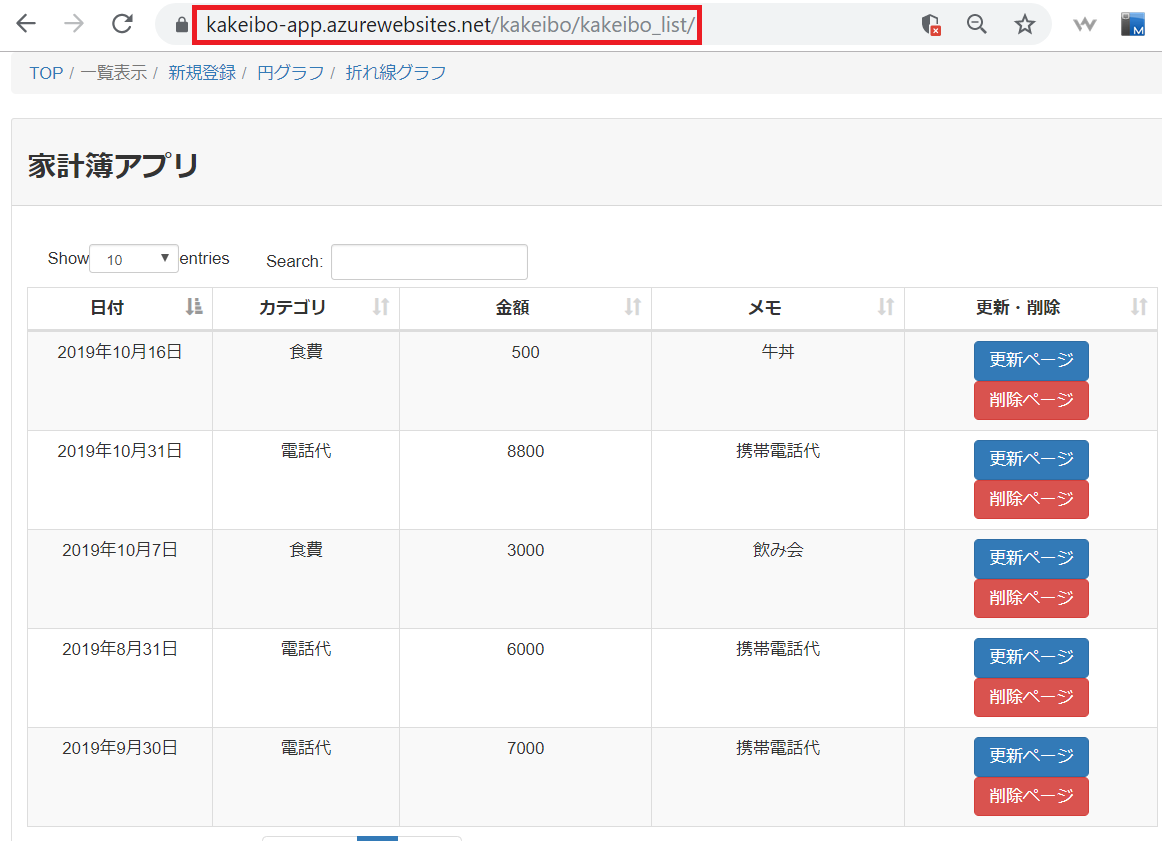Viewport: 1162px width, 841px height.
Task: Navigate to the 円グラフ pie chart
Action: (289, 72)
